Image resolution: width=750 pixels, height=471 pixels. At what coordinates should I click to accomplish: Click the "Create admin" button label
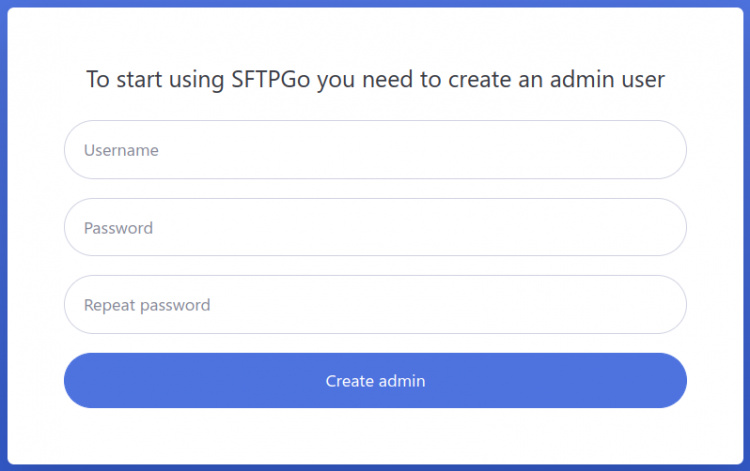tap(375, 381)
